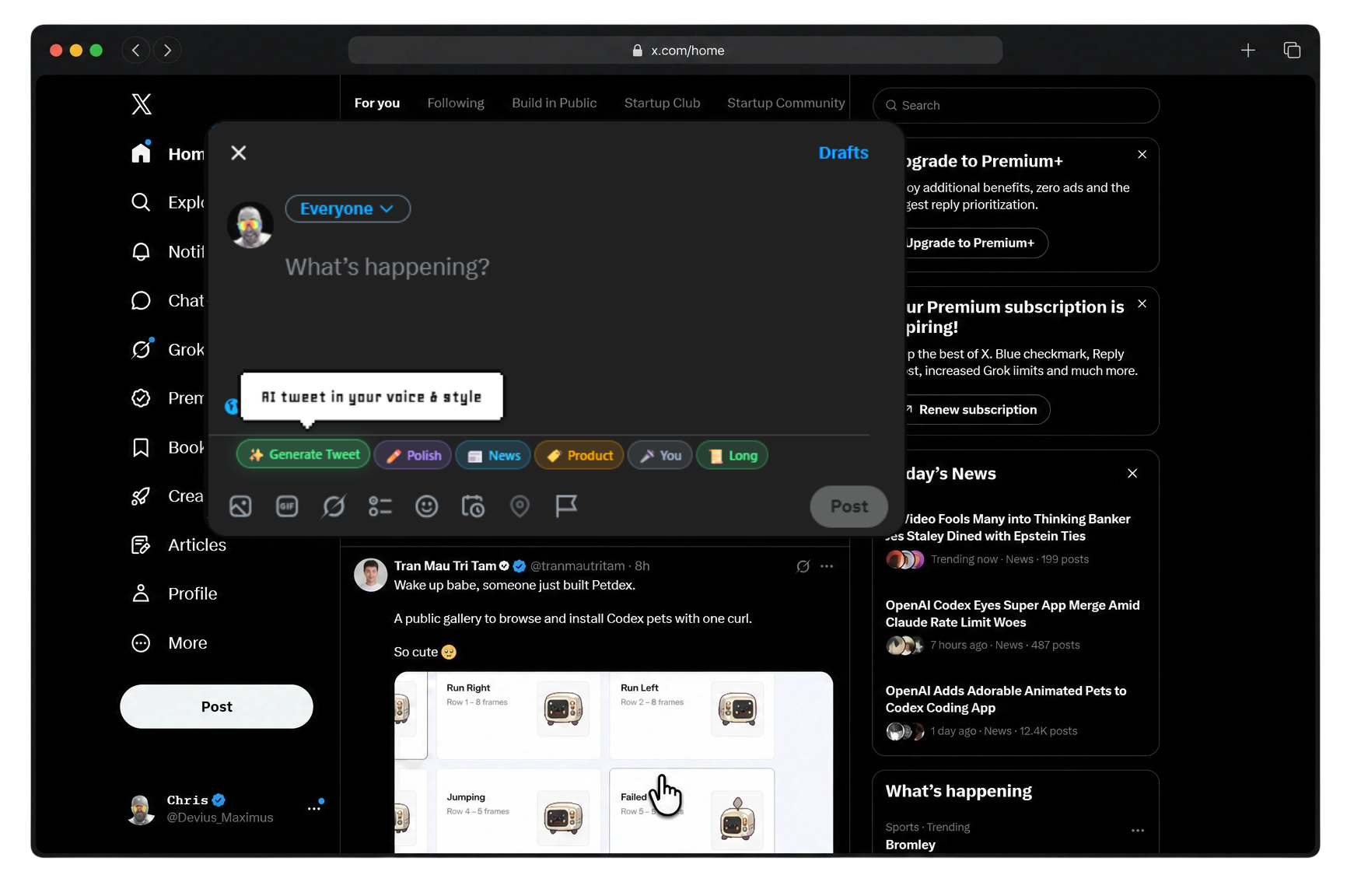Switch to Startup Community tab

(786, 103)
